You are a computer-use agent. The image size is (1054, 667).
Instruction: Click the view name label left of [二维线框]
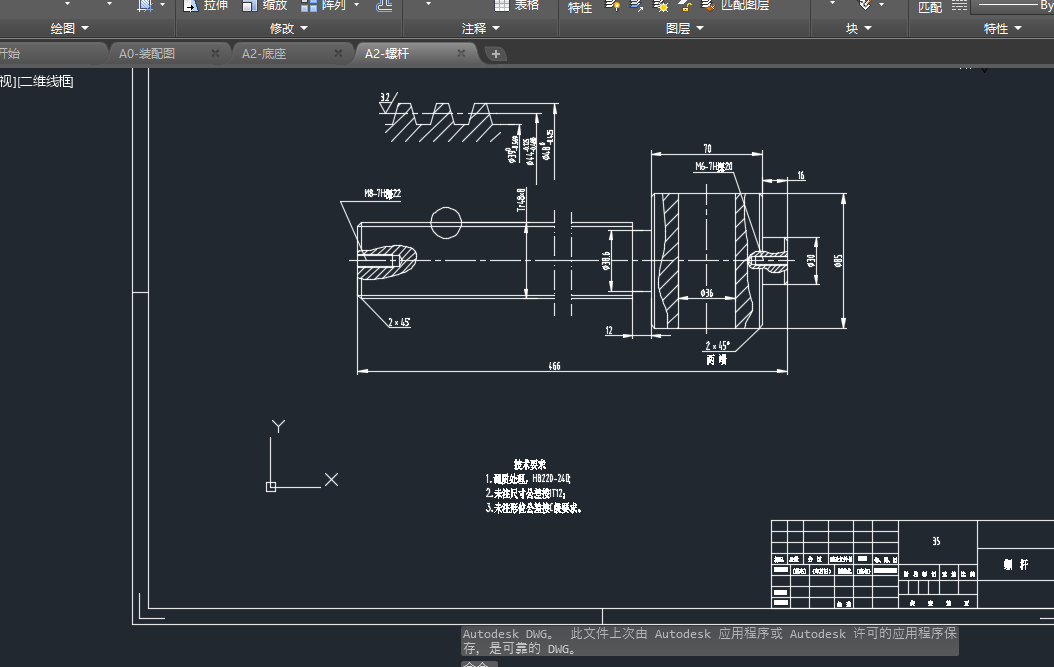[x=7, y=81]
